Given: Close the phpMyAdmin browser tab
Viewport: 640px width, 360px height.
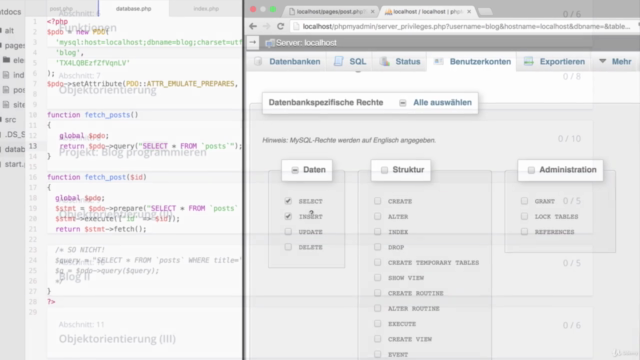Looking at the screenshot, I should (469, 11).
